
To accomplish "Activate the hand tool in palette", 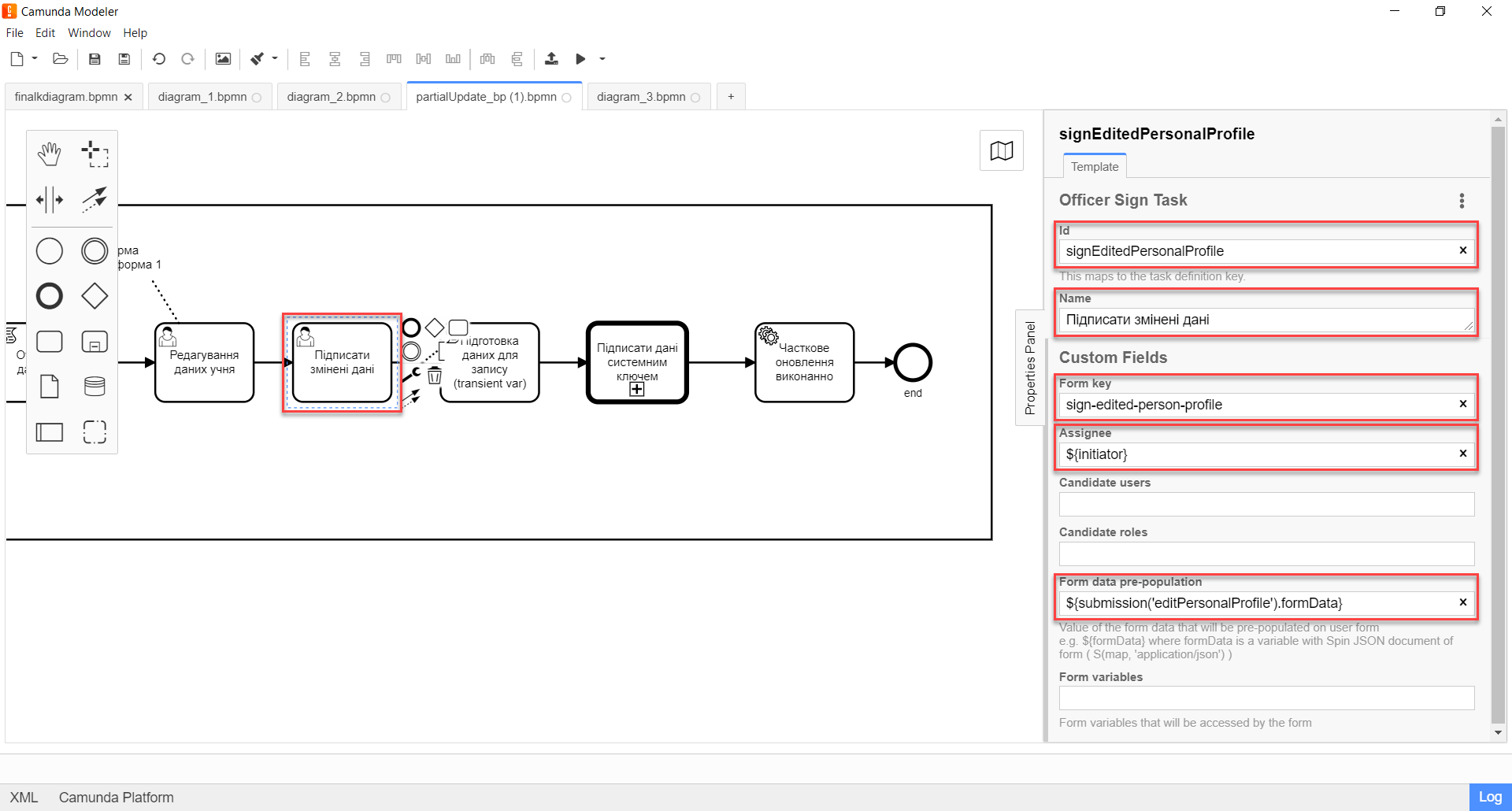I will [x=50, y=154].
